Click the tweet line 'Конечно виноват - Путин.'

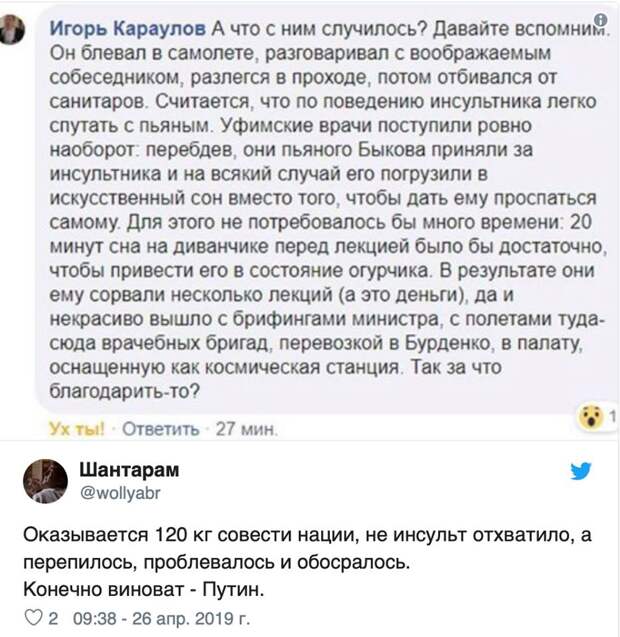[x=144, y=589]
